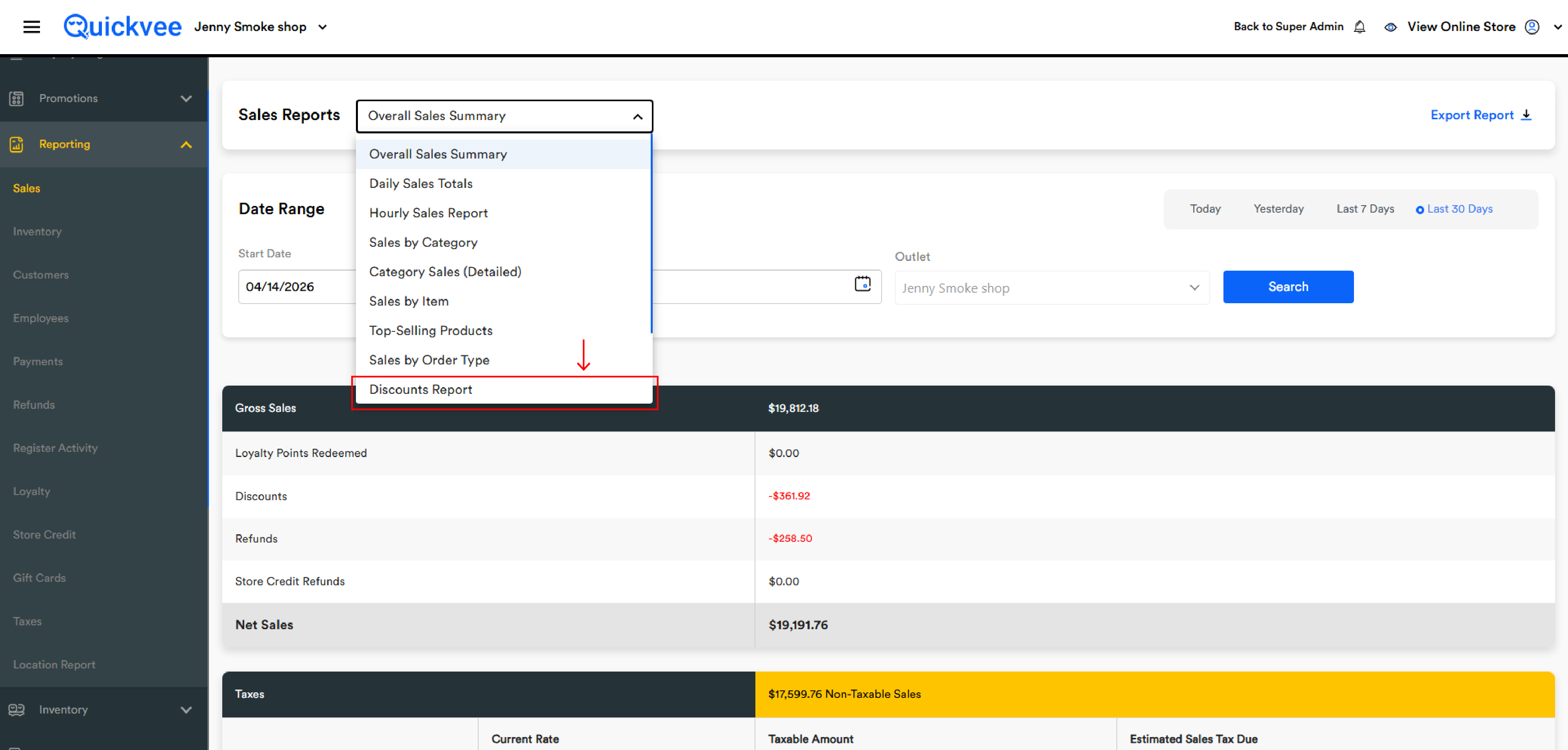Screen dimensions: 1568x750
Task: Click the Gross Sales value $19,812.18
Action: coord(793,408)
